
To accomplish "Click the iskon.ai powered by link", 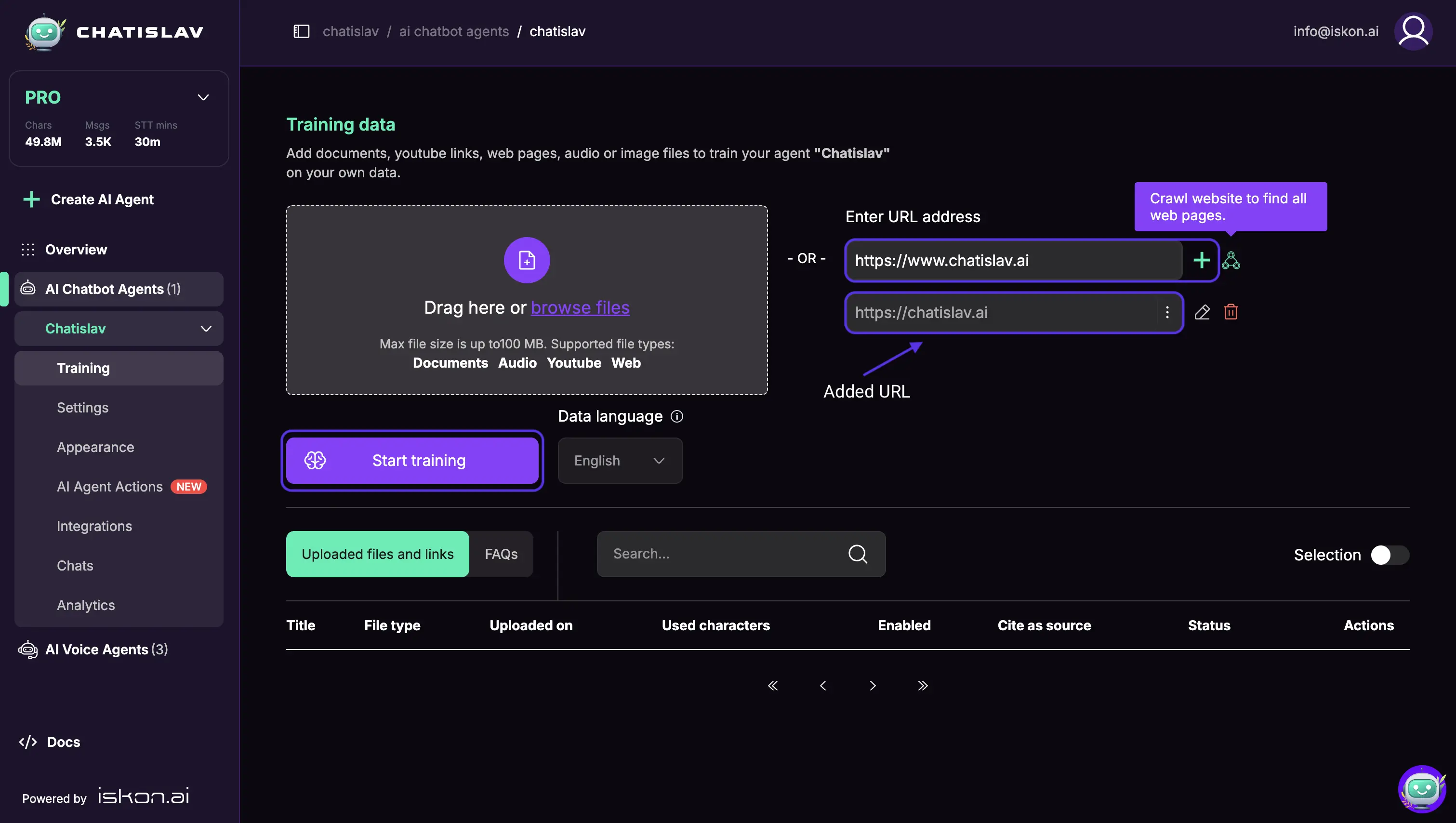I will [x=144, y=796].
